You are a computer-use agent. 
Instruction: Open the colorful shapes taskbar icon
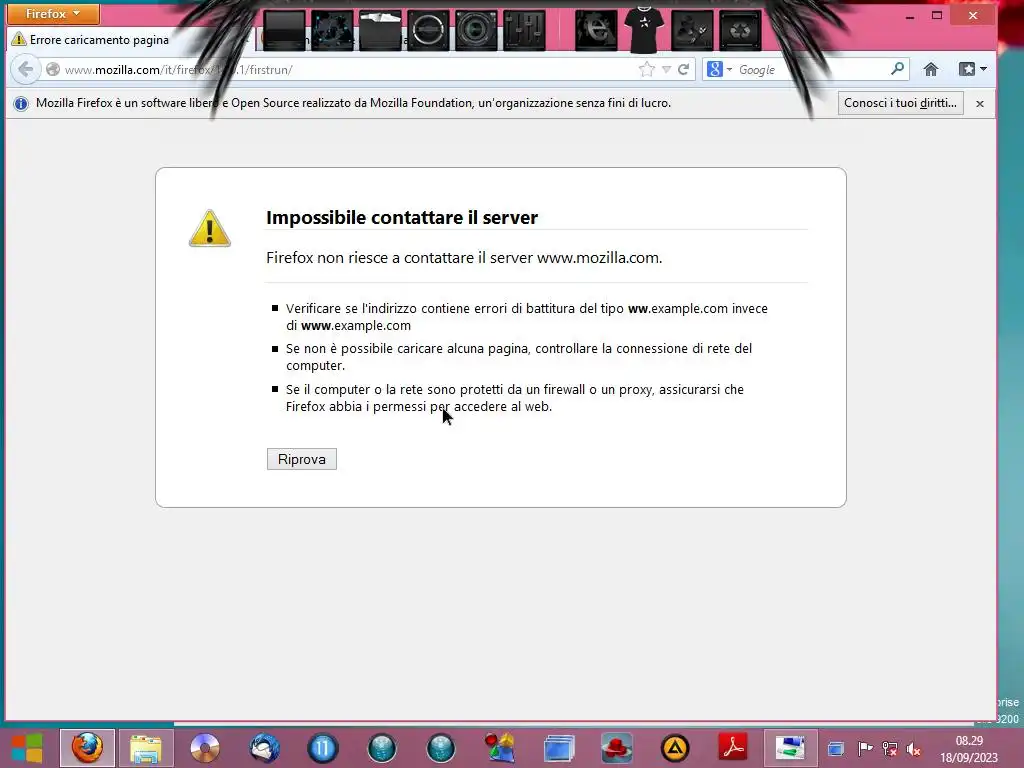tap(500, 748)
